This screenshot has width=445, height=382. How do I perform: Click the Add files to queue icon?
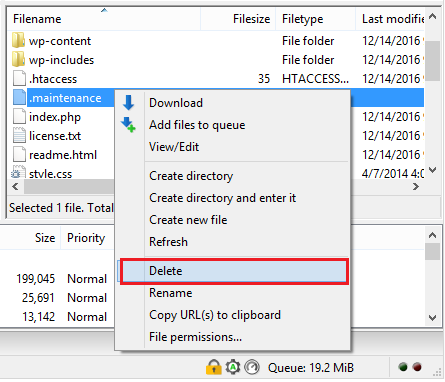click(x=128, y=124)
